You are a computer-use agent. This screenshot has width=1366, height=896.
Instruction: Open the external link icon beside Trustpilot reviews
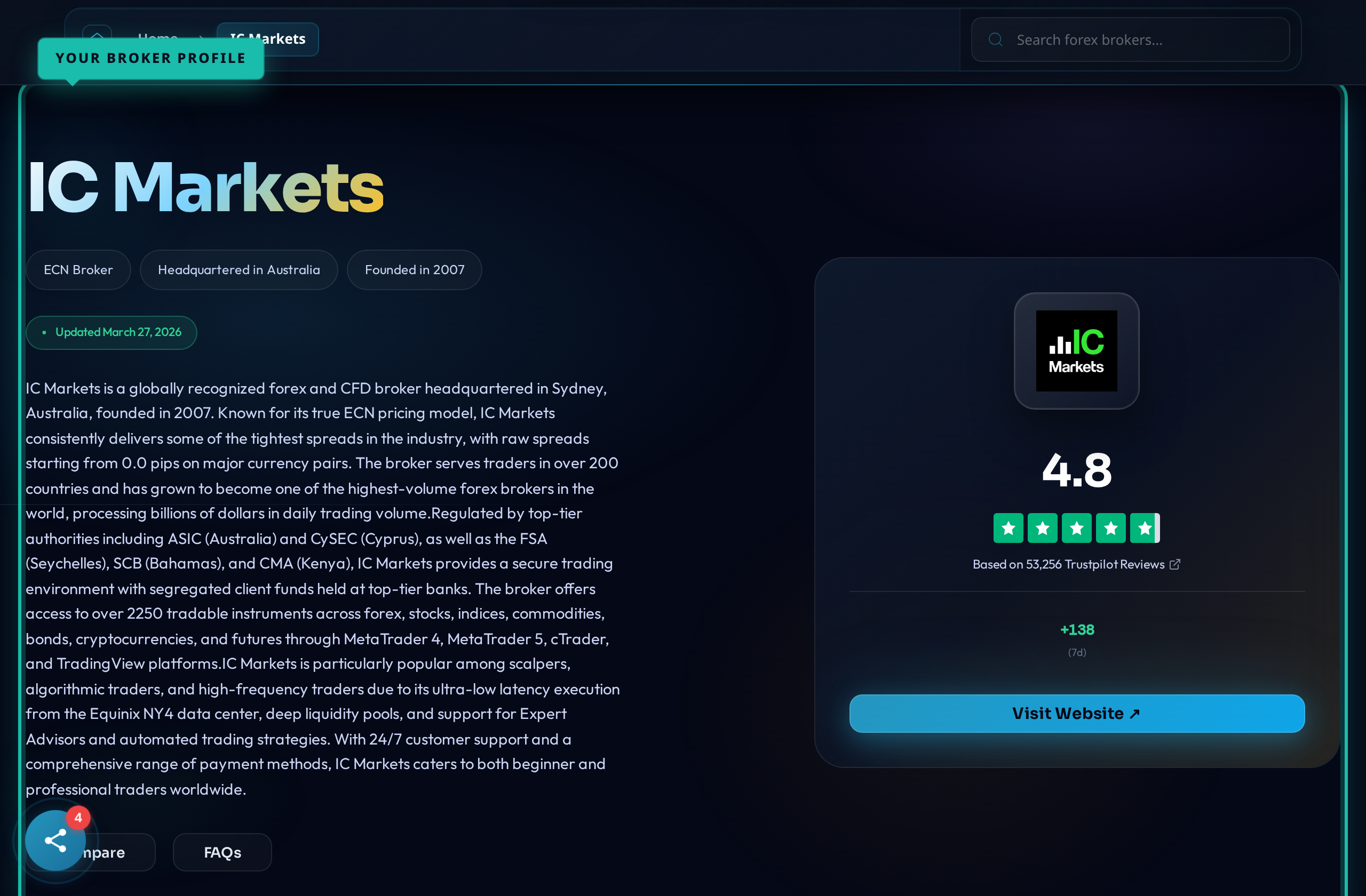[x=1174, y=564]
